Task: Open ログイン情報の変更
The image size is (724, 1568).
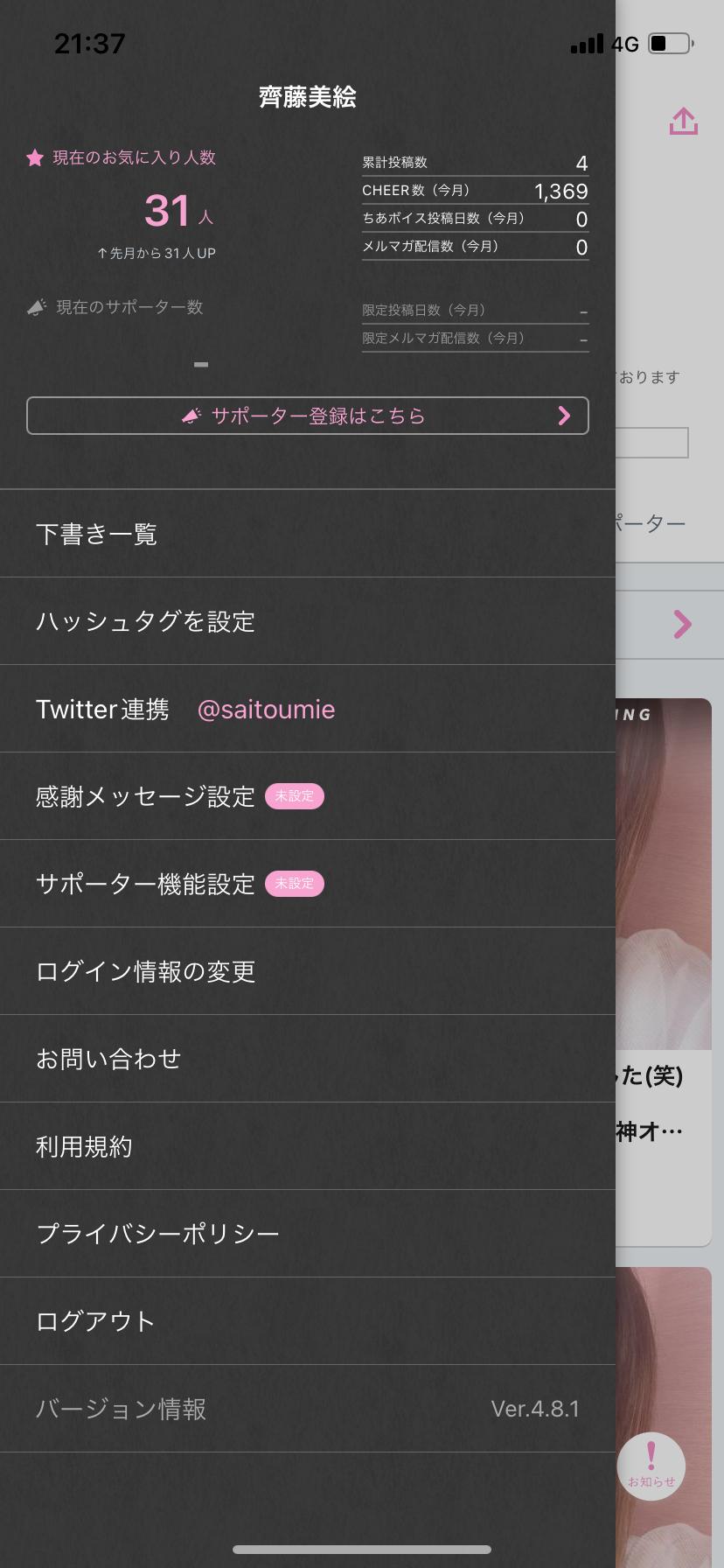Action: click(308, 971)
